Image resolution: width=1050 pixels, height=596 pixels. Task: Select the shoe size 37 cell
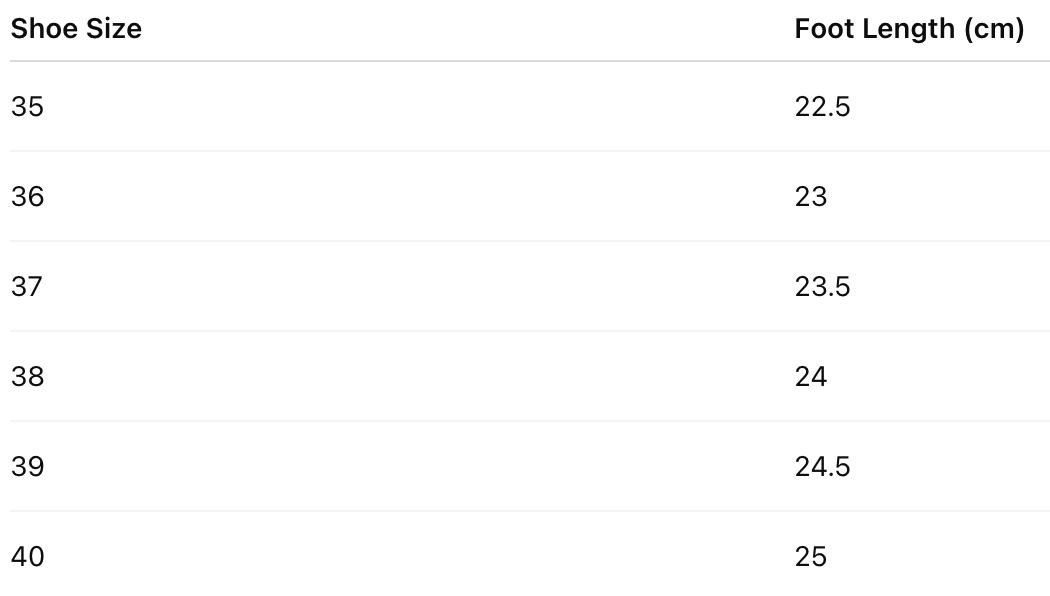(28, 287)
